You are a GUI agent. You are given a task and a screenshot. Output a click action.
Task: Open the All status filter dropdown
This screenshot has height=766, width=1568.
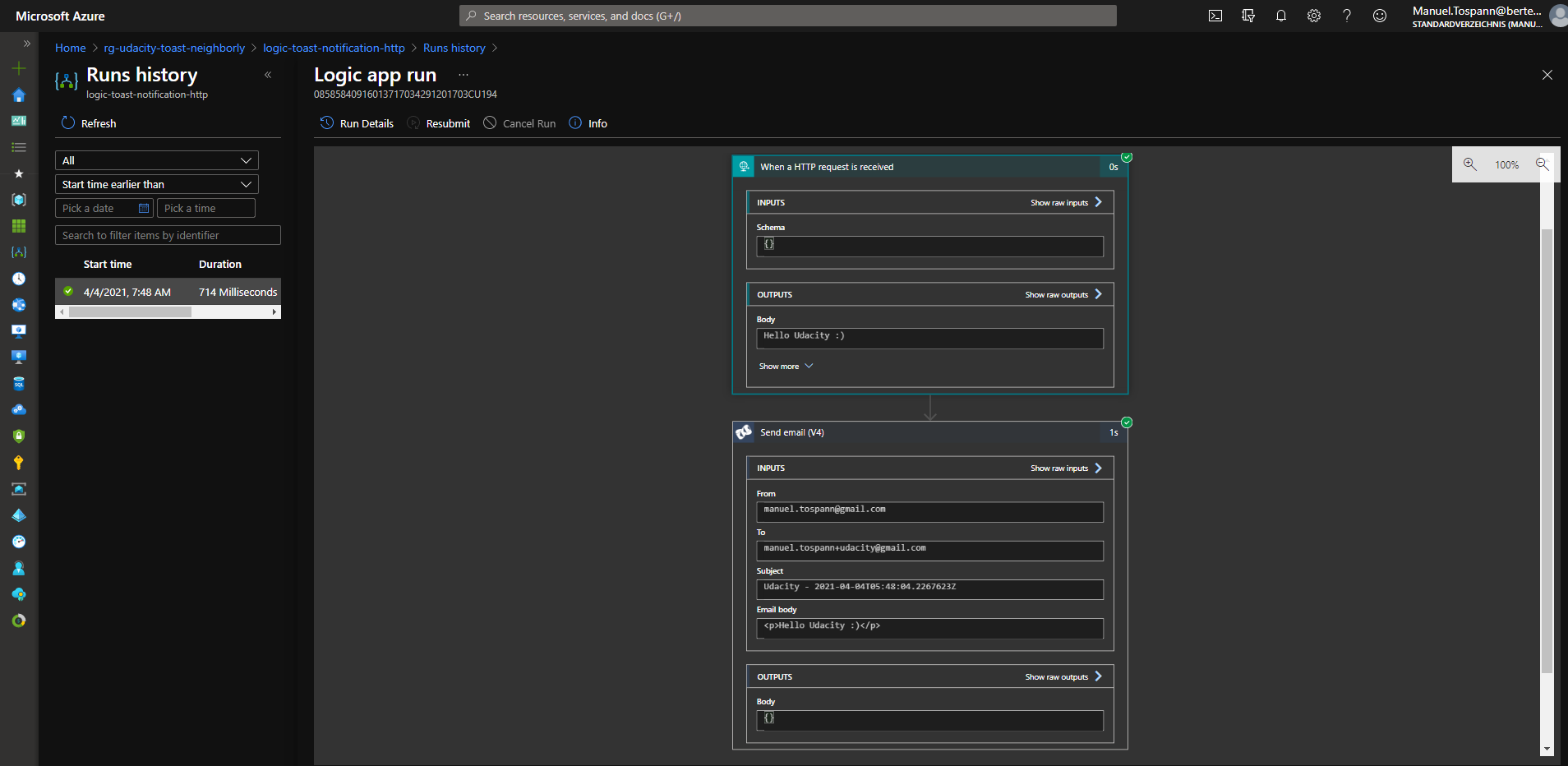[x=157, y=160]
